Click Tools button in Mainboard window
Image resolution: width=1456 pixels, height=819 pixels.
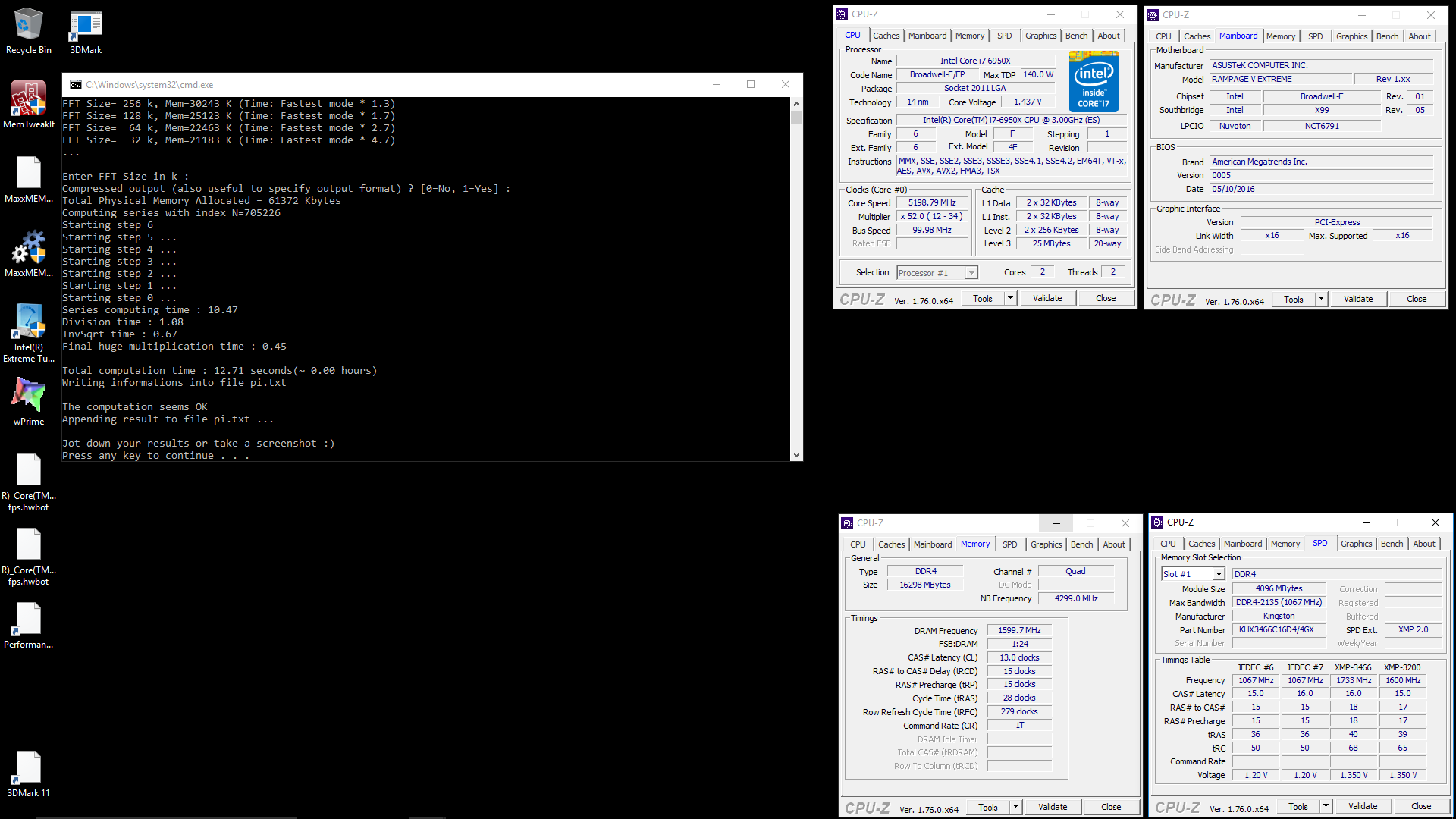1294,300
